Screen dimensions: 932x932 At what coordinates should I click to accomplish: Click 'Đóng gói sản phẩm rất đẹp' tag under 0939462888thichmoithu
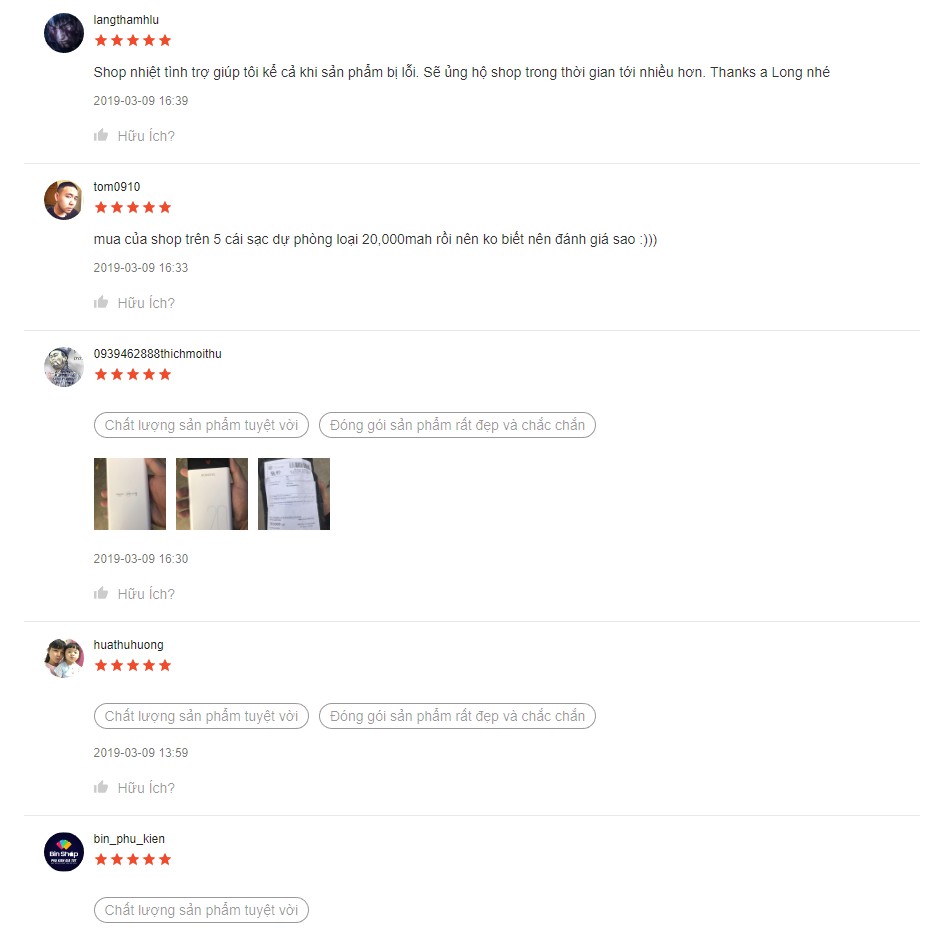pyautogui.click(x=457, y=425)
